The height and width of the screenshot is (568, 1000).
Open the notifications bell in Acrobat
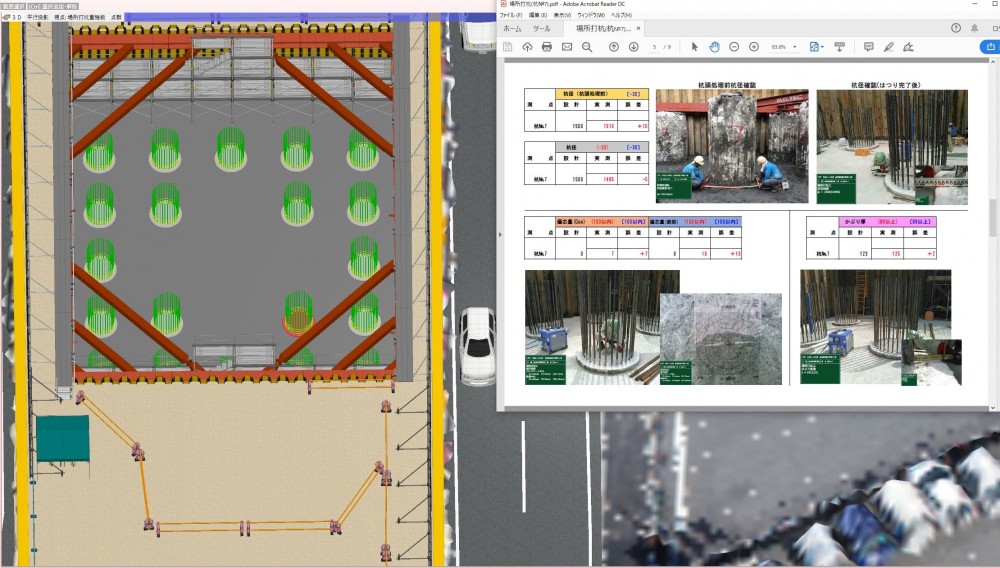[974, 28]
